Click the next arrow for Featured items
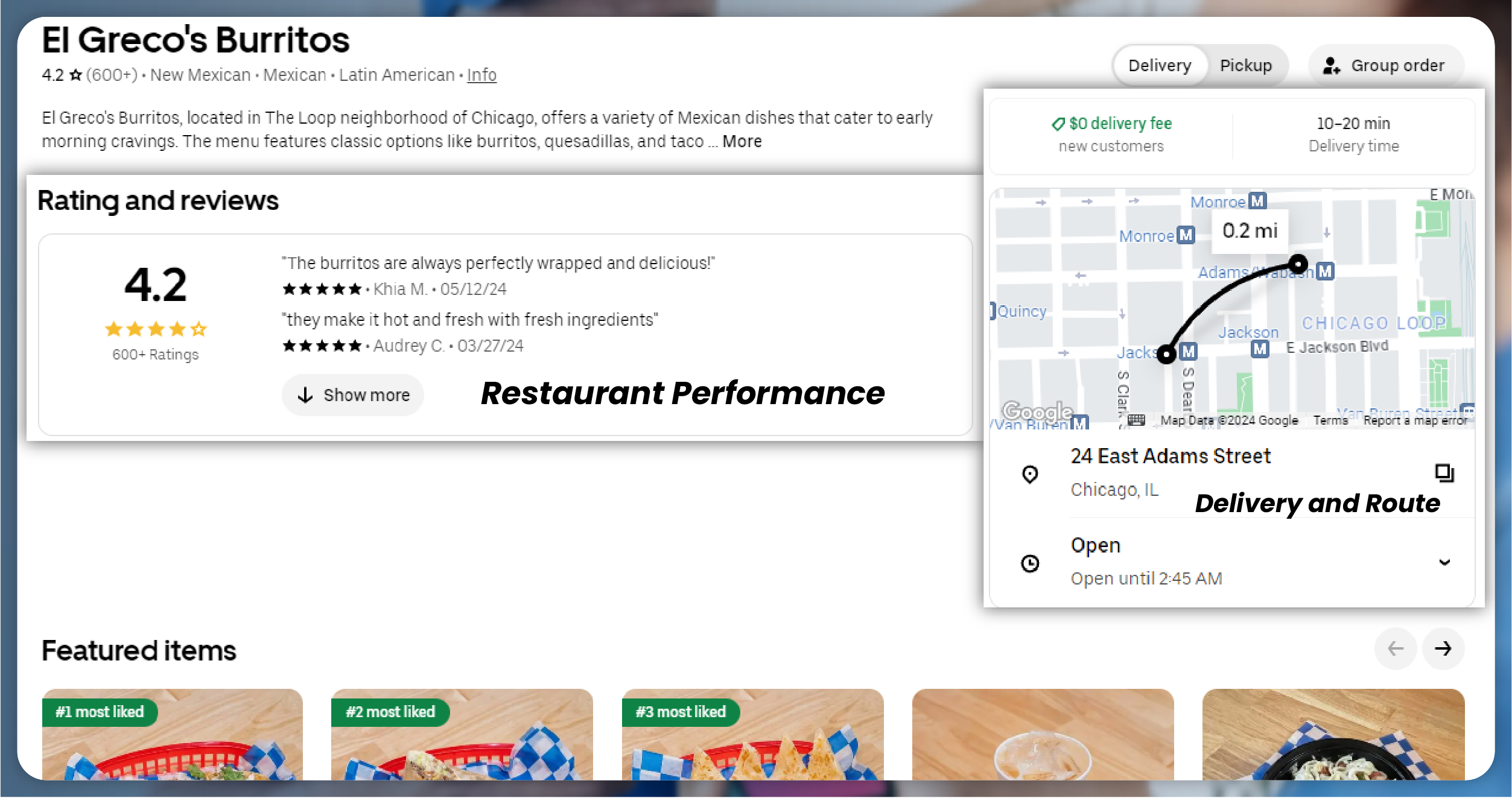1512x798 pixels. click(x=1443, y=648)
